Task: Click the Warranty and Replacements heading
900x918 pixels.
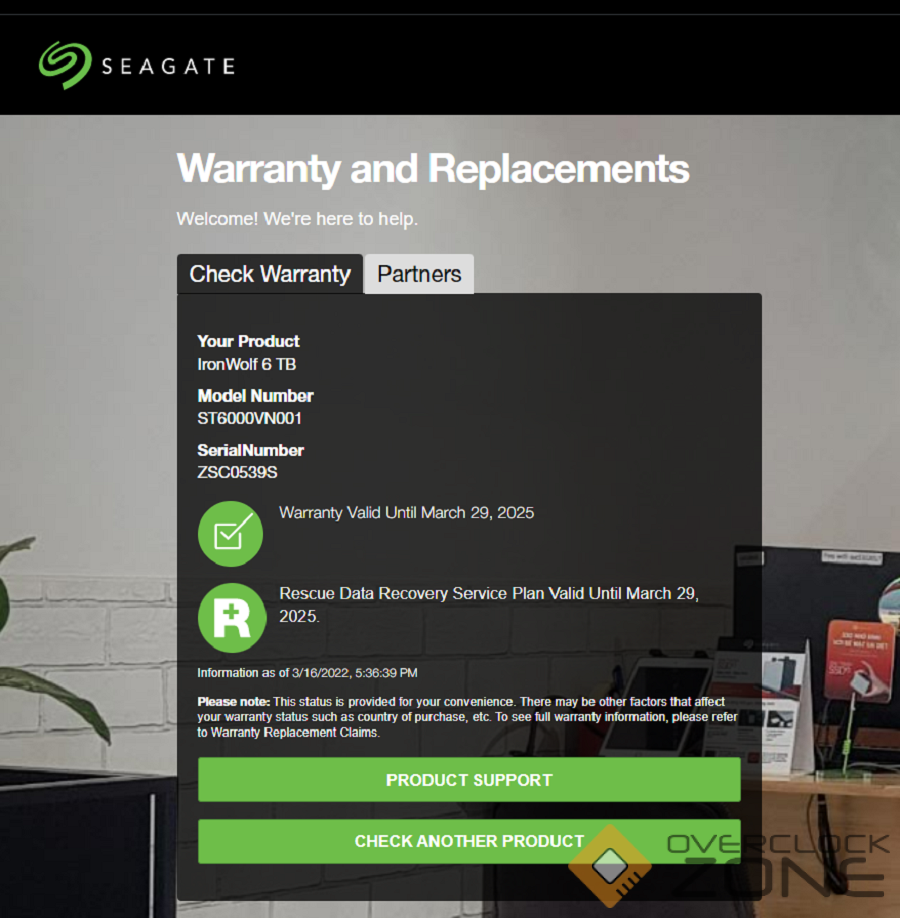Action: pos(433,169)
